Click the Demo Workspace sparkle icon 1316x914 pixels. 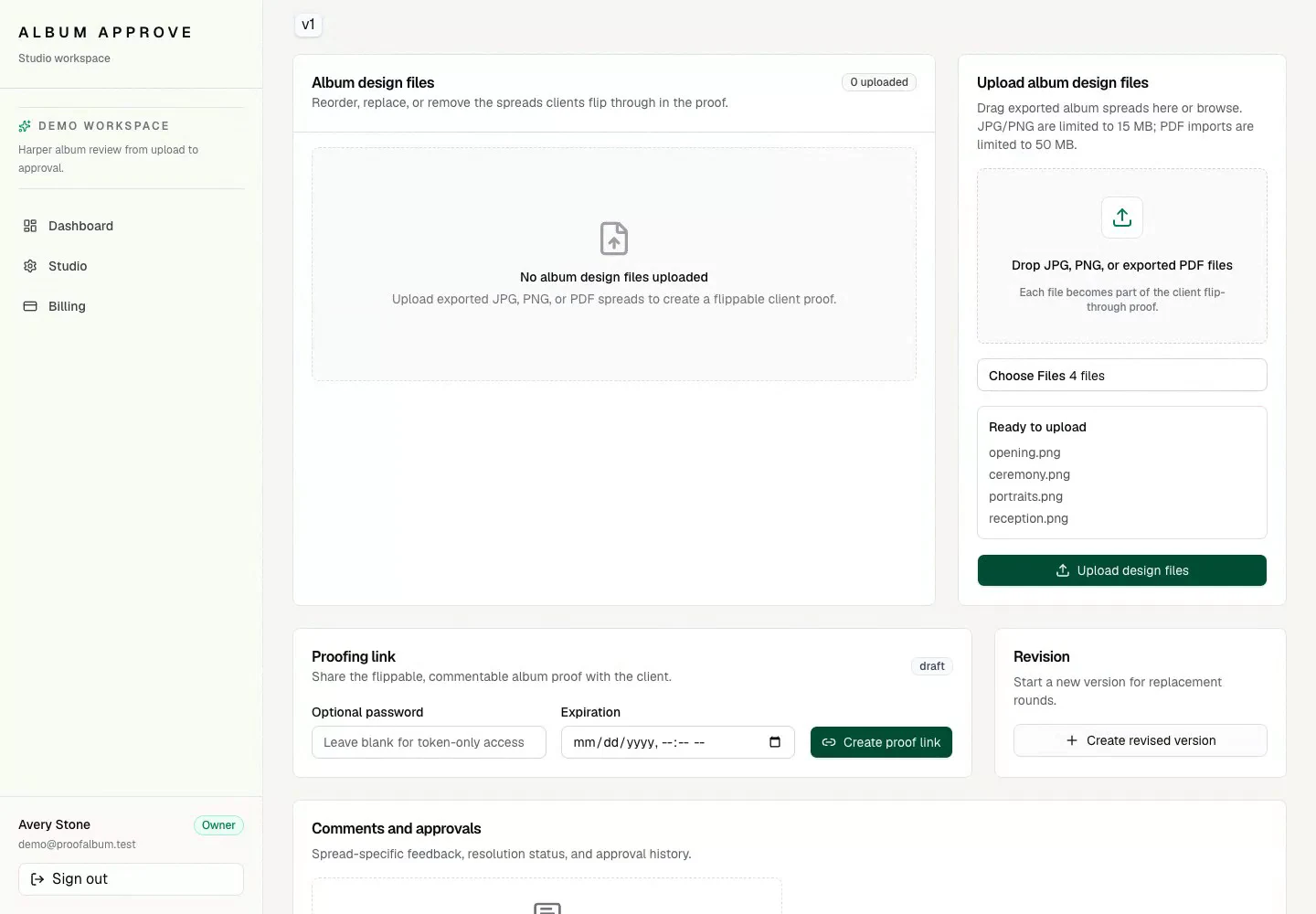click(x=25, y=126)
